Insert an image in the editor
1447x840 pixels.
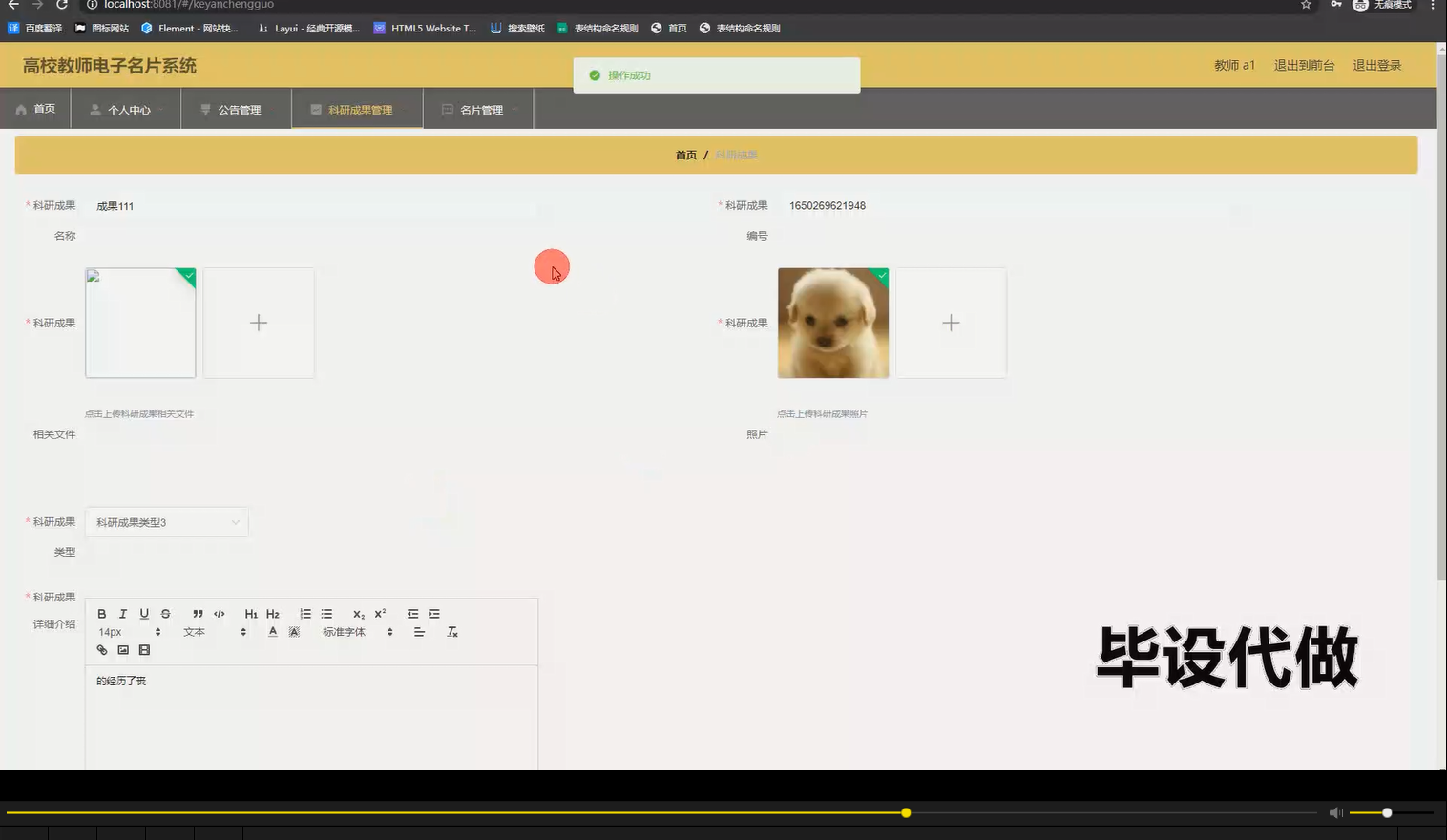tap(123, 649)
